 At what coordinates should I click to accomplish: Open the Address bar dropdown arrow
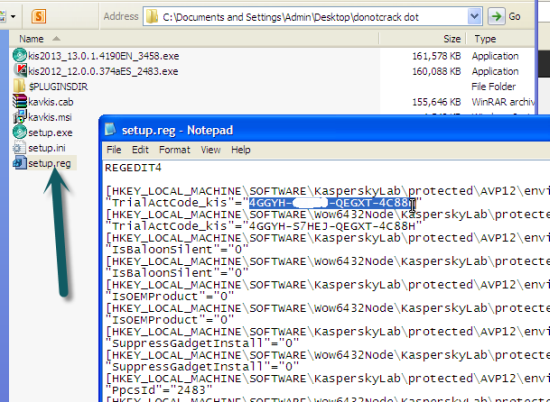pyautogui.click(x=474, y=16)
